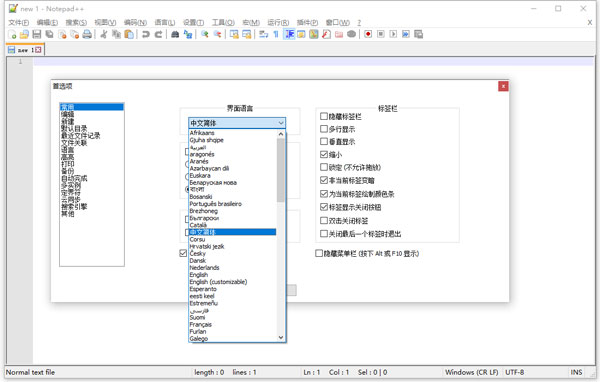Click the Stop Recording macro icon
The height and width of the screenshot is (382, 600).
pos(381,34)
